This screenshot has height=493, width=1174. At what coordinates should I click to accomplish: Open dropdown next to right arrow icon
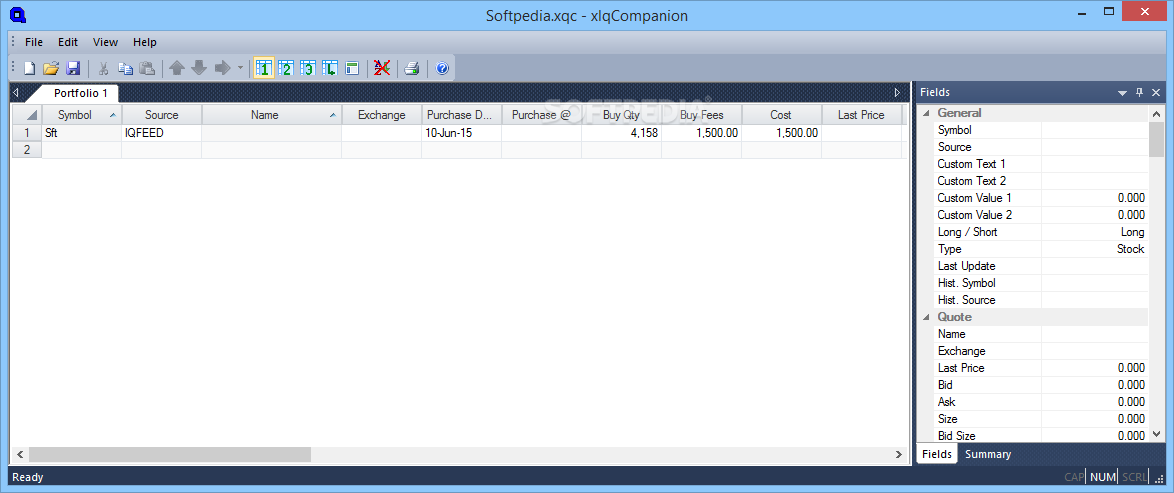click(x=240, y=68)
